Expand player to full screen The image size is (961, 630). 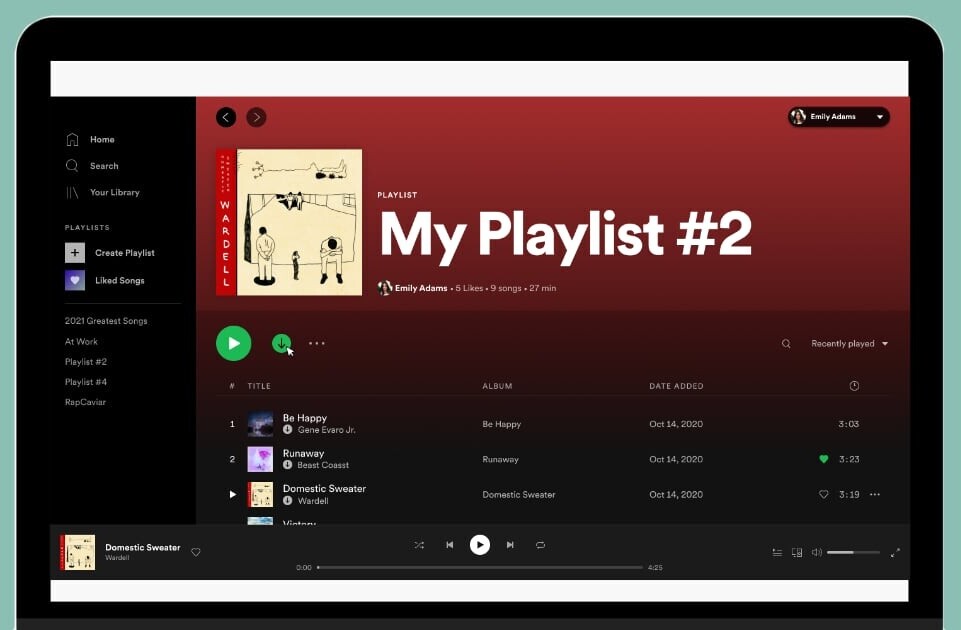(895, 552)
